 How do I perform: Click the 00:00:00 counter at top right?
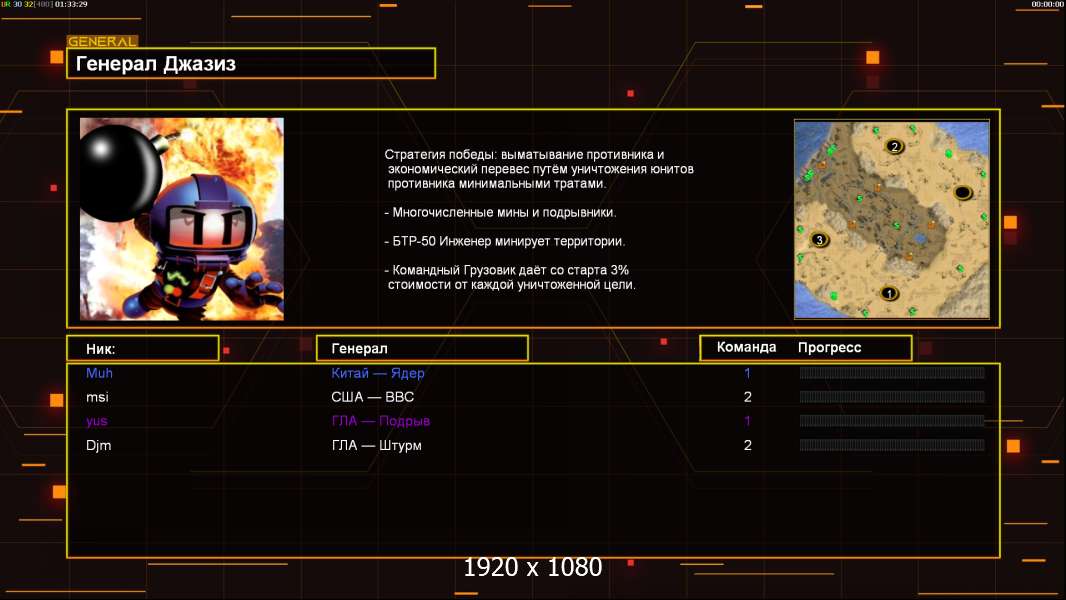point(1048,4)
